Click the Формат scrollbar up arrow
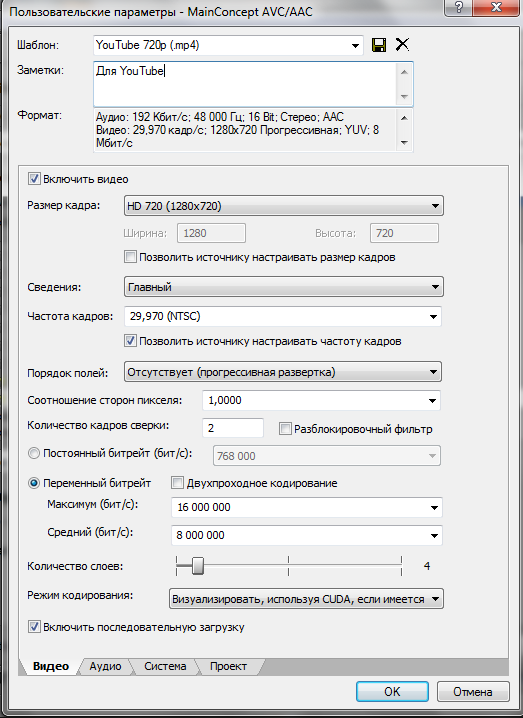Screen dimensions: 523x718 point(404,118)
